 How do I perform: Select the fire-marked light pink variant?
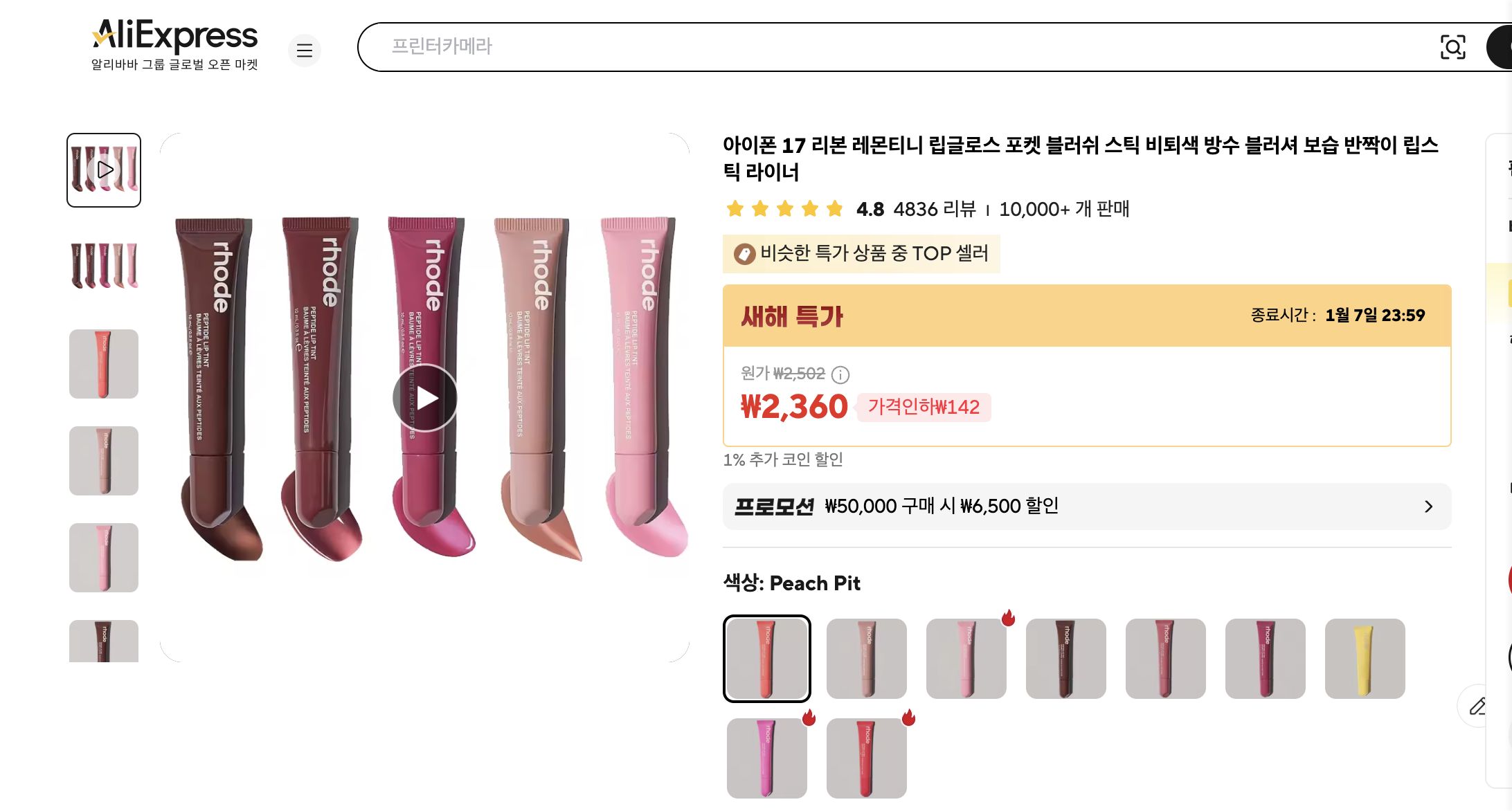point(966,658)
